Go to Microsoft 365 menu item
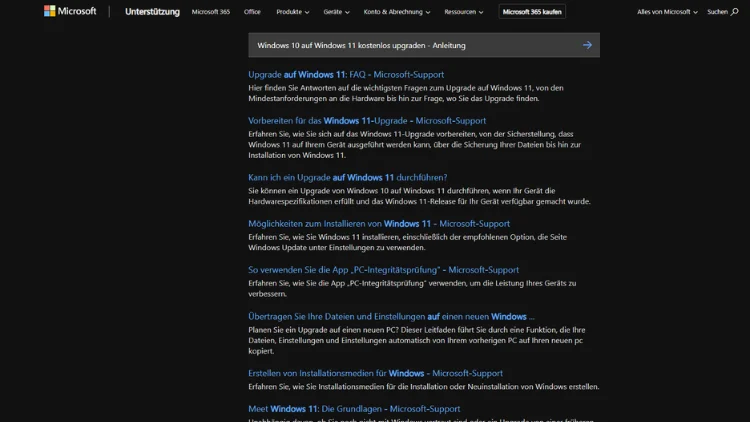The height and width of the screenshot is (422, 750). coord(210,11)
